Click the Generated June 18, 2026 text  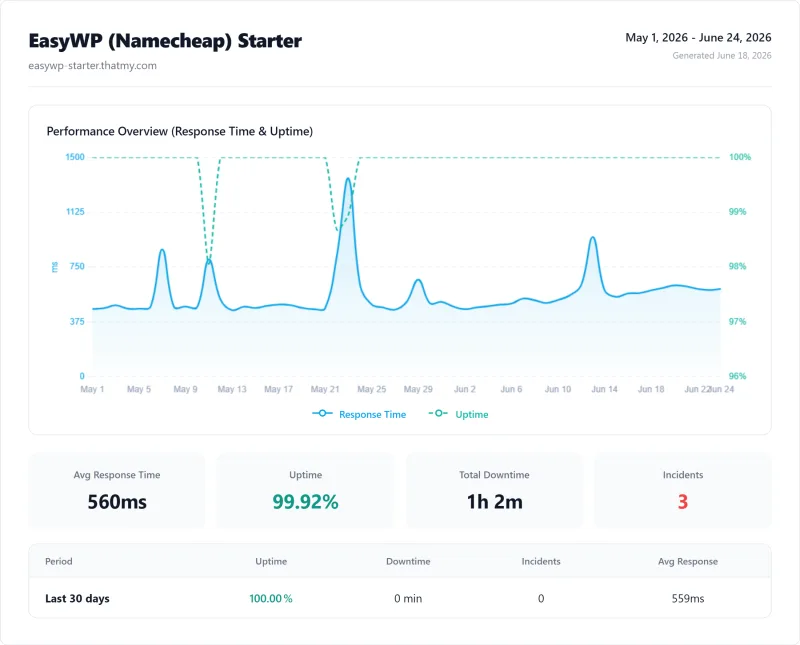point(721,56)
